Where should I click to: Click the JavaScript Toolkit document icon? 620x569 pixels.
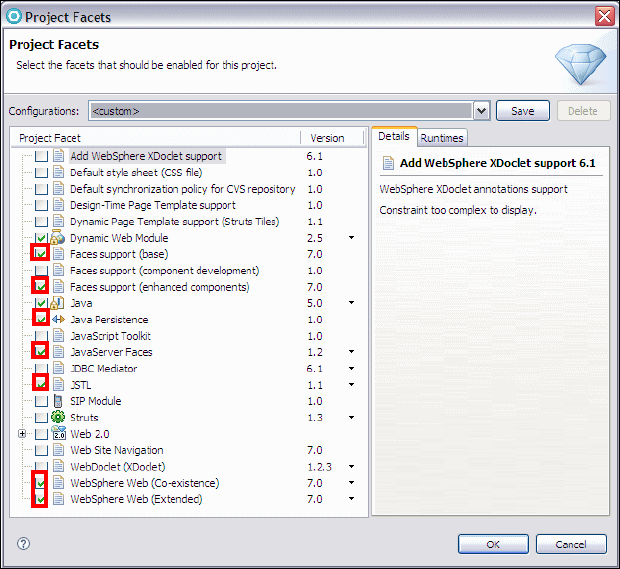[x=58, y=336]
